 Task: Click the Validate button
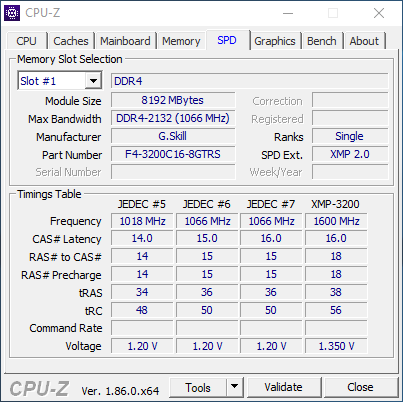[x=284, y=387]
